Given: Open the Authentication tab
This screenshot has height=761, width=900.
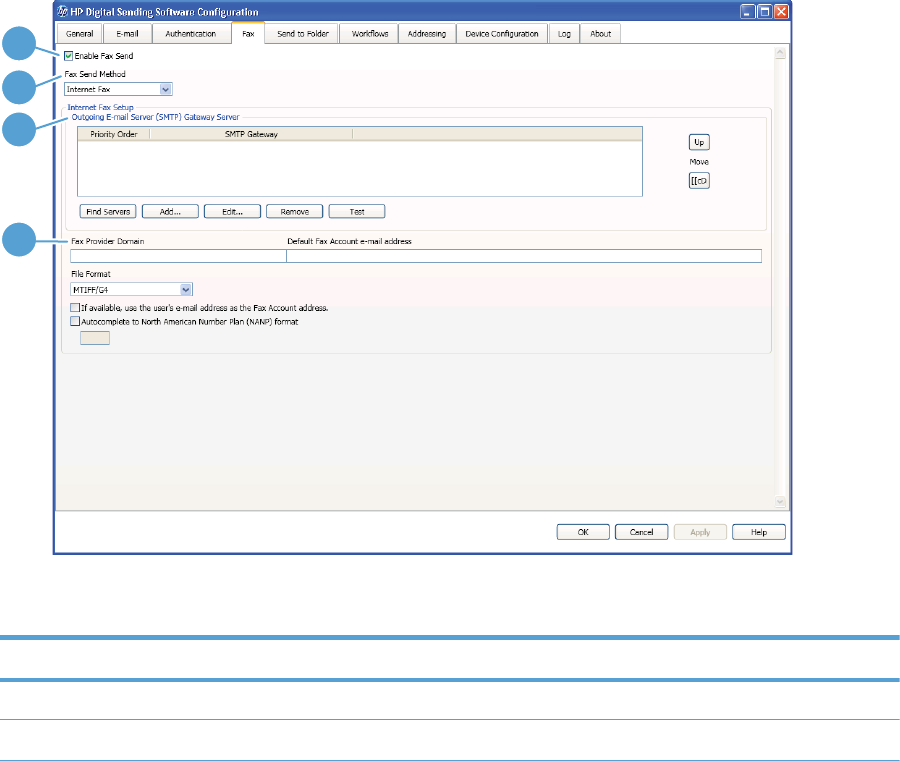Looking at the screenshot, I should (191, 34).
